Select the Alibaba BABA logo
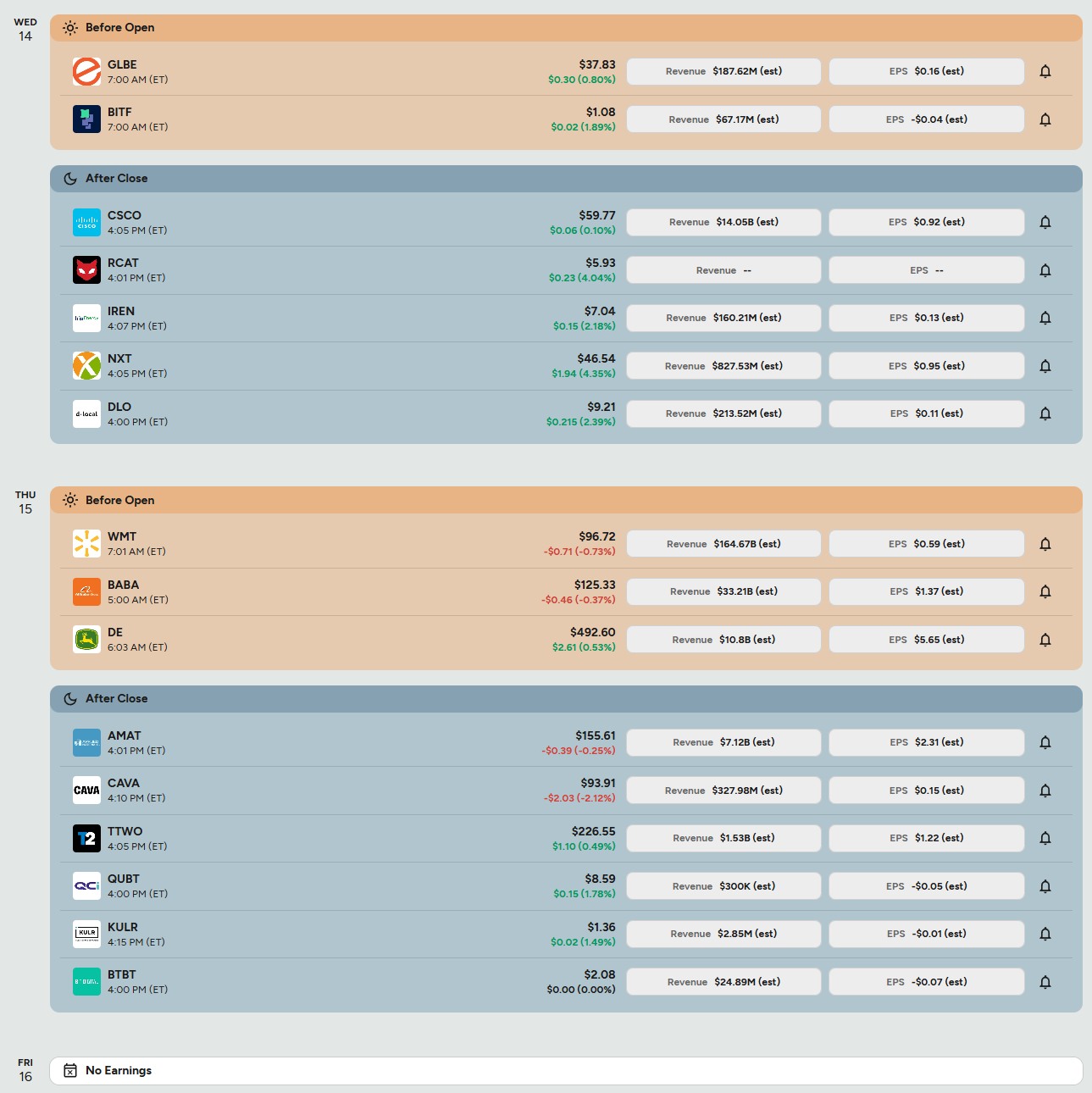Viewport: 1092px width, 1093px height. 86,591
